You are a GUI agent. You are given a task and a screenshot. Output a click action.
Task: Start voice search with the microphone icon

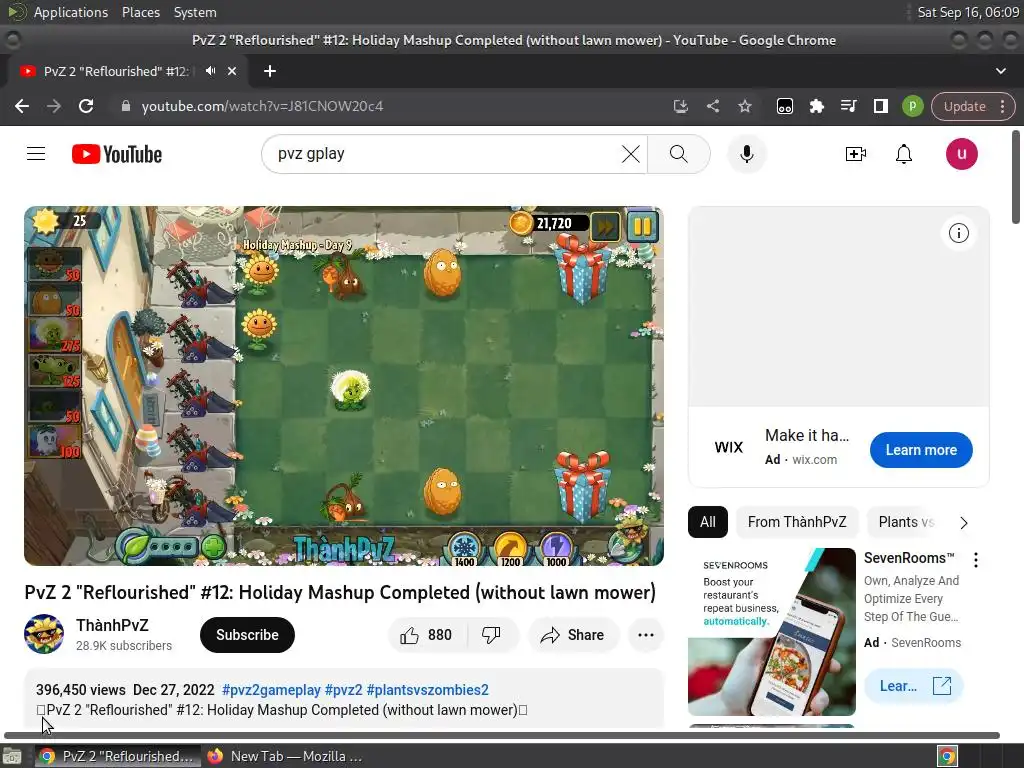click(746, 154)
